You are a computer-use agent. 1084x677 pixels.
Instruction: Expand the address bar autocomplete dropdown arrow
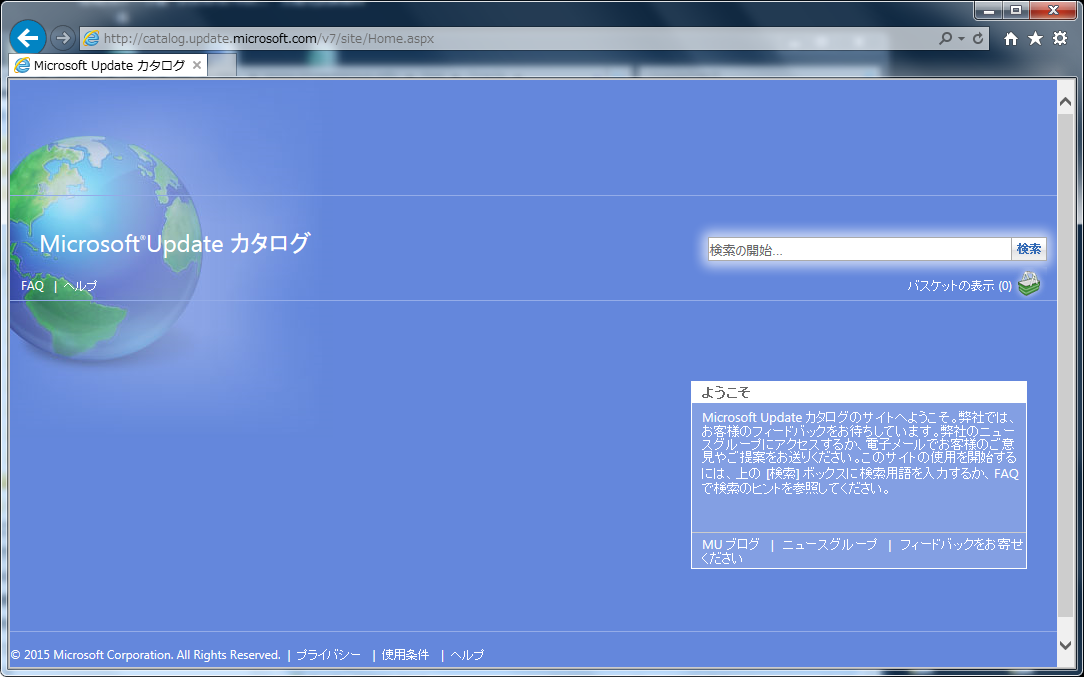(x=962, y=38)
